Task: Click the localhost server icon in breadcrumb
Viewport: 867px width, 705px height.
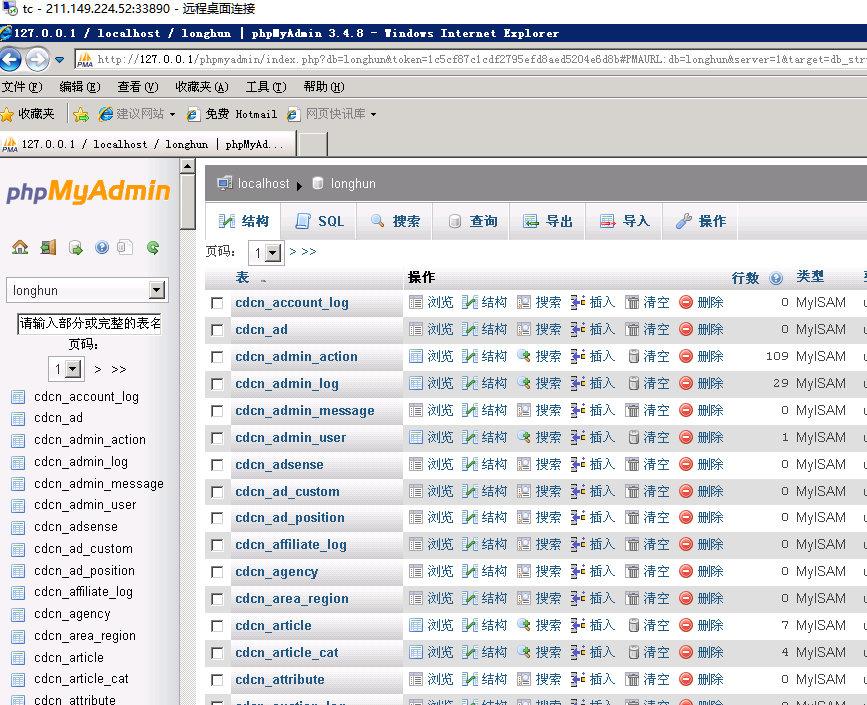Action: 224,183
